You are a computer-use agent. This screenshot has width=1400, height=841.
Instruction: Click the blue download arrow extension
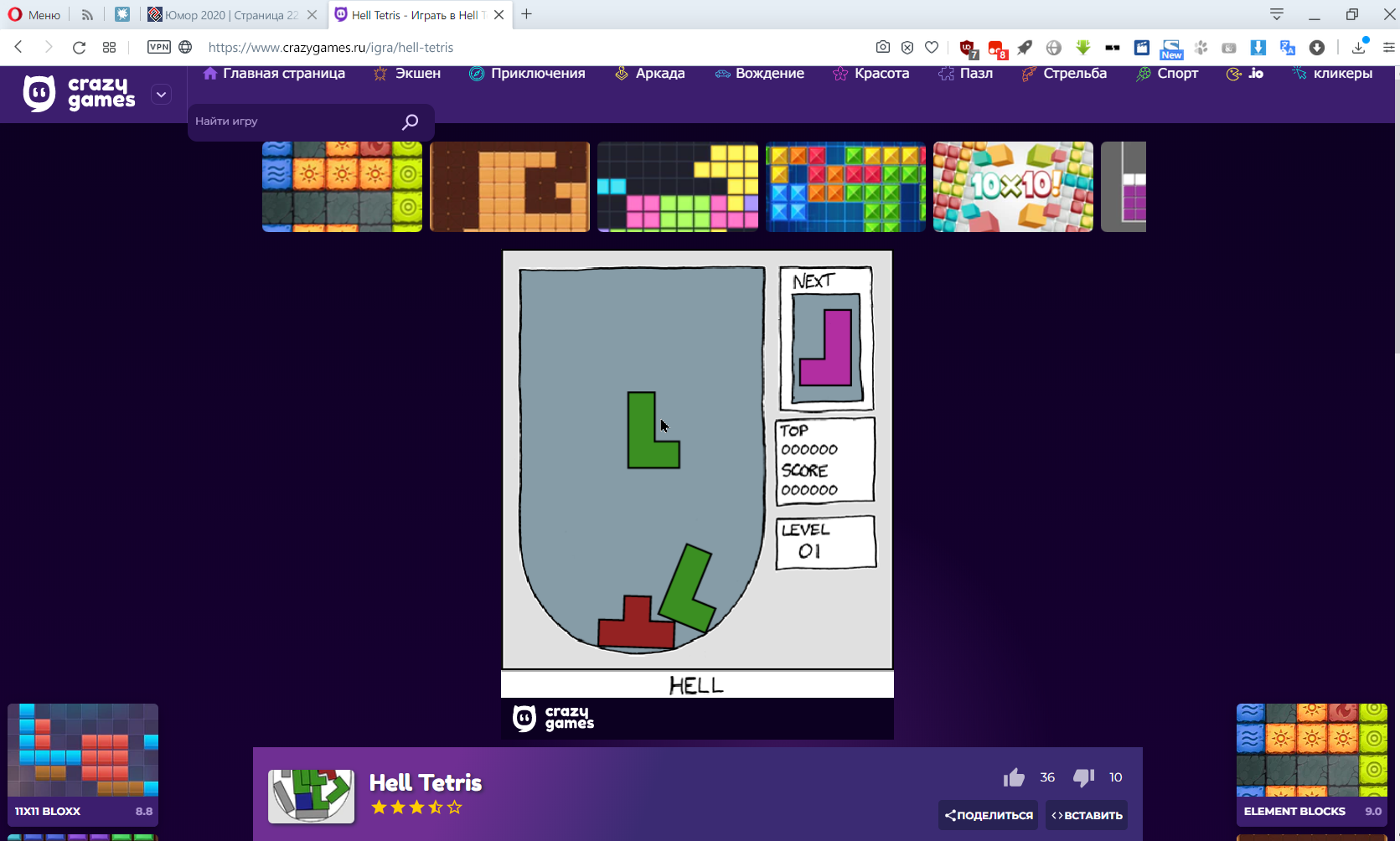(1258, 48)
